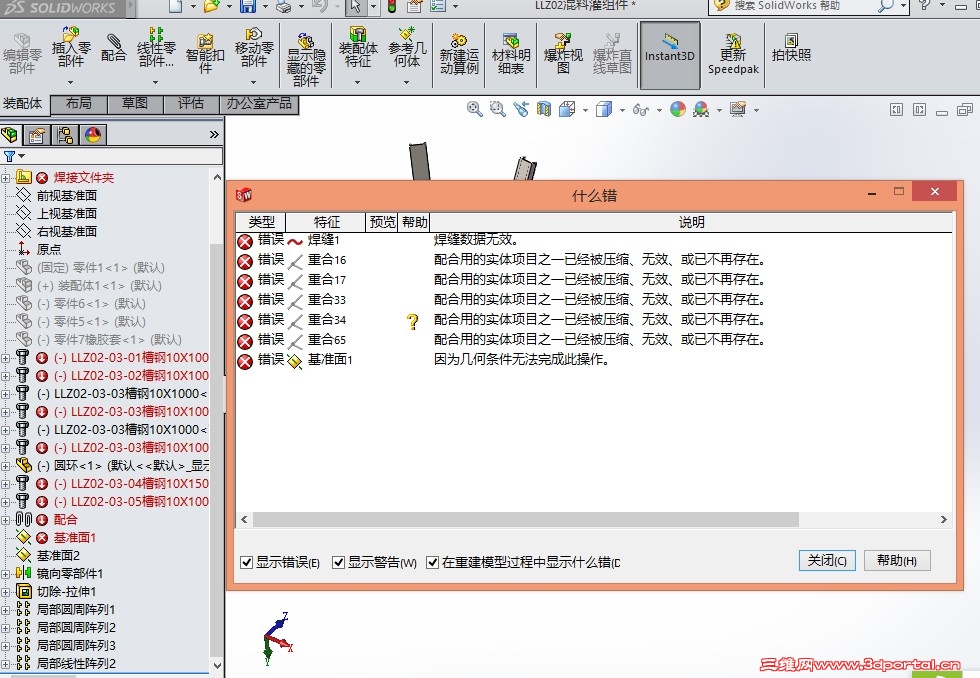980x678 pixels.
Task: Open the 材料明细表 (Bill of Materials)
Action: pos(511,54)
